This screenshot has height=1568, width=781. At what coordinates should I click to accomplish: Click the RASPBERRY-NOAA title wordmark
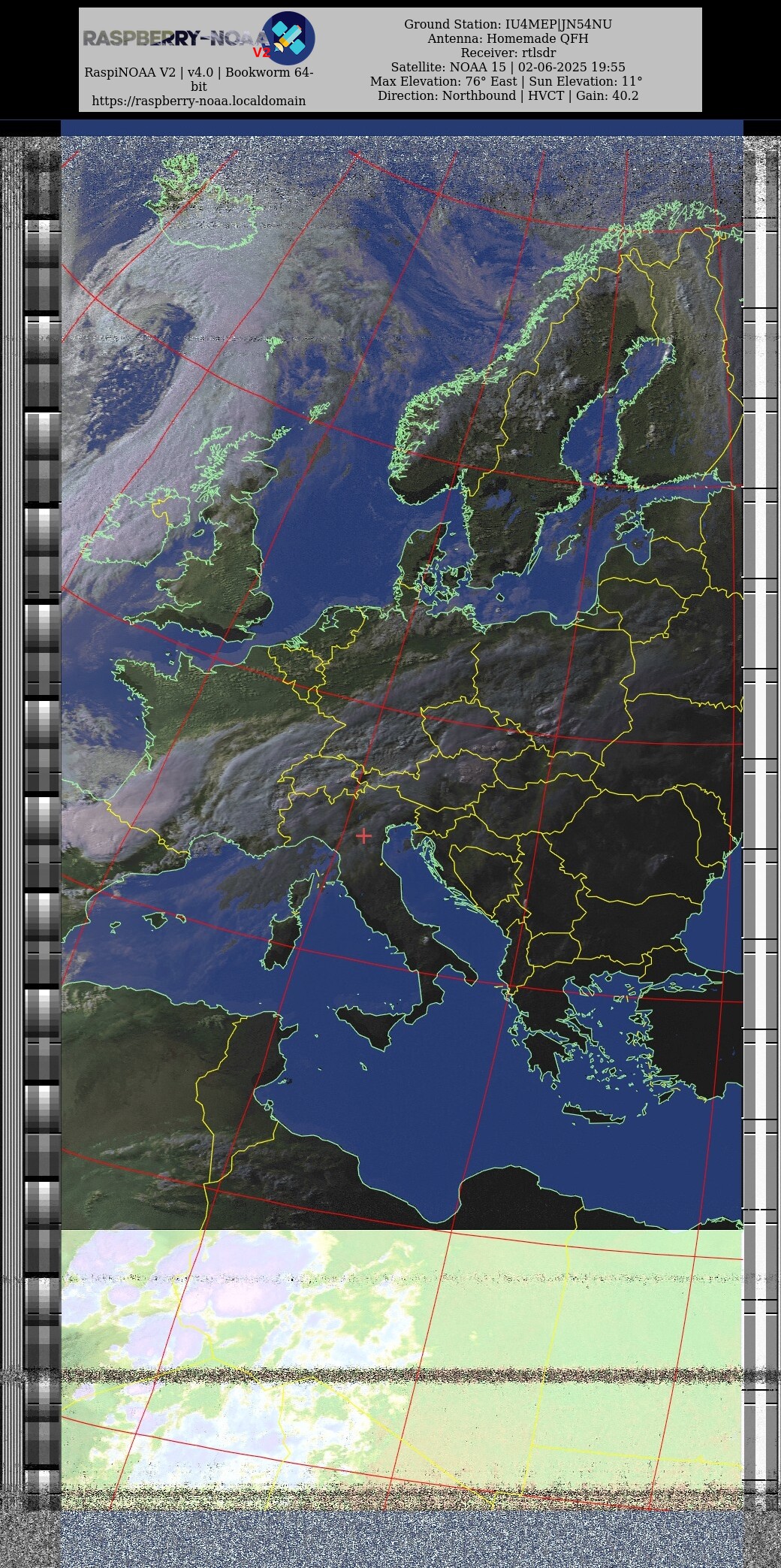coord(175,39)
